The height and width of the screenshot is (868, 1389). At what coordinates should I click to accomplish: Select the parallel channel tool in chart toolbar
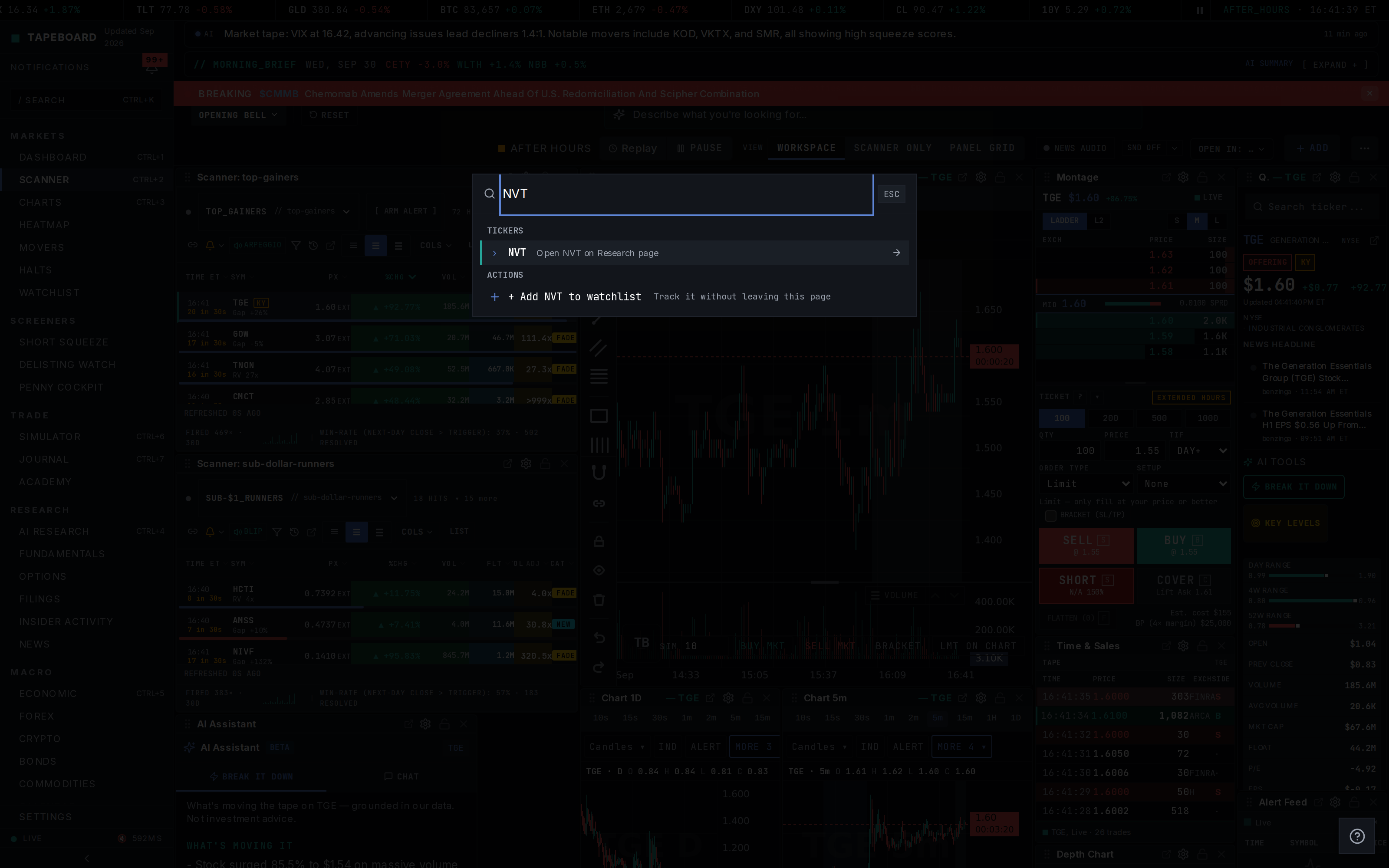point(599,348)
